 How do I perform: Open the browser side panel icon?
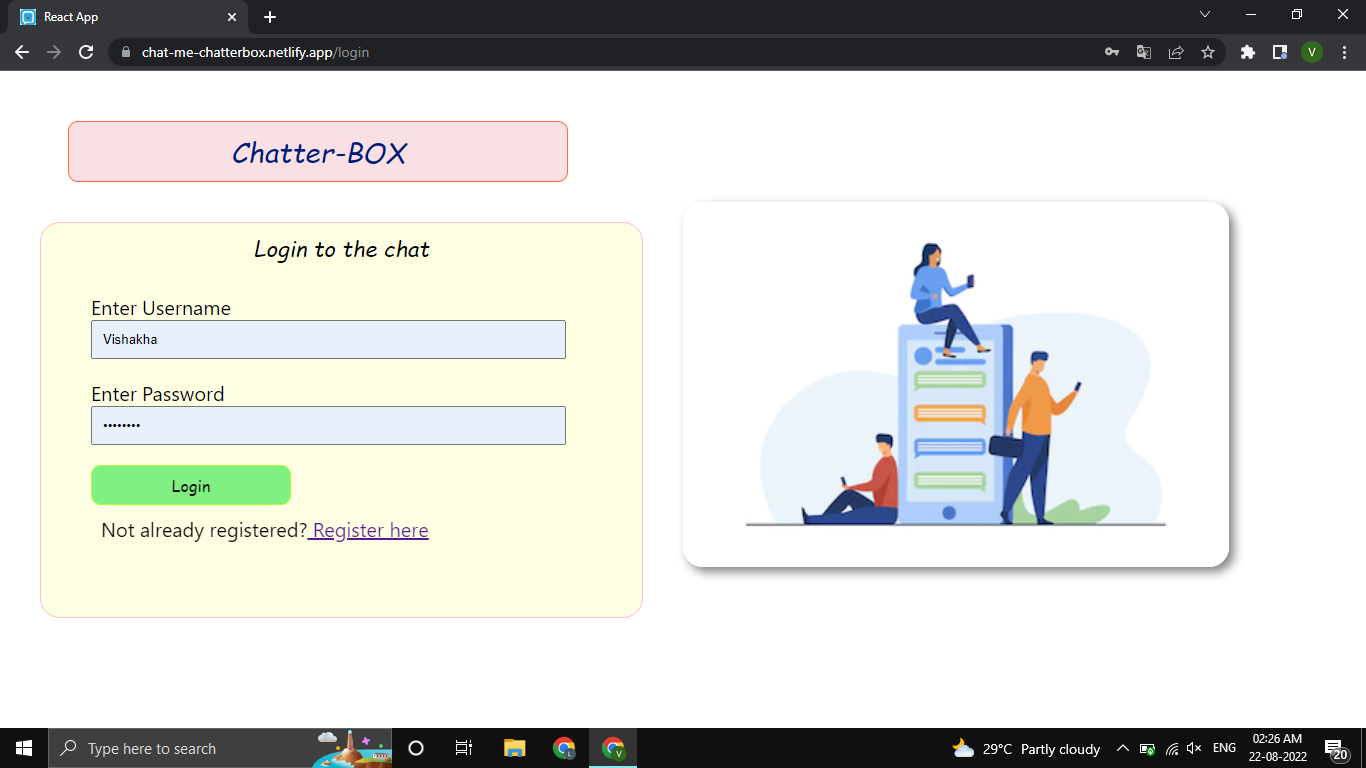[x=1280, y=51]
